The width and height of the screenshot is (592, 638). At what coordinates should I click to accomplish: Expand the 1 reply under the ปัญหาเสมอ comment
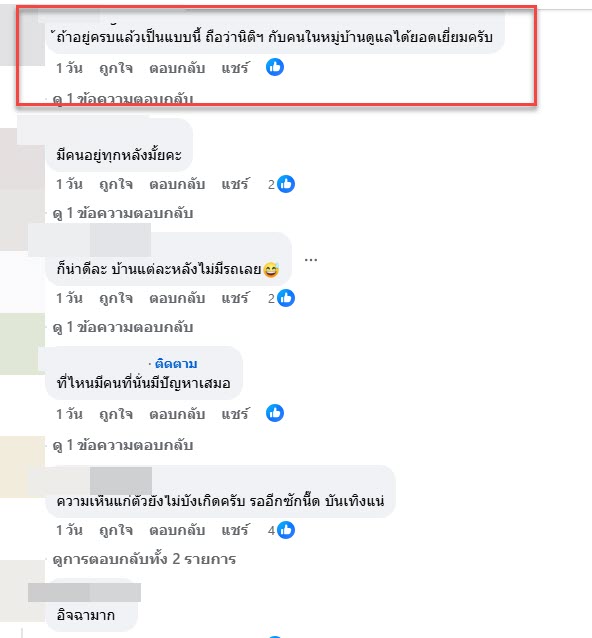point(123,445)
